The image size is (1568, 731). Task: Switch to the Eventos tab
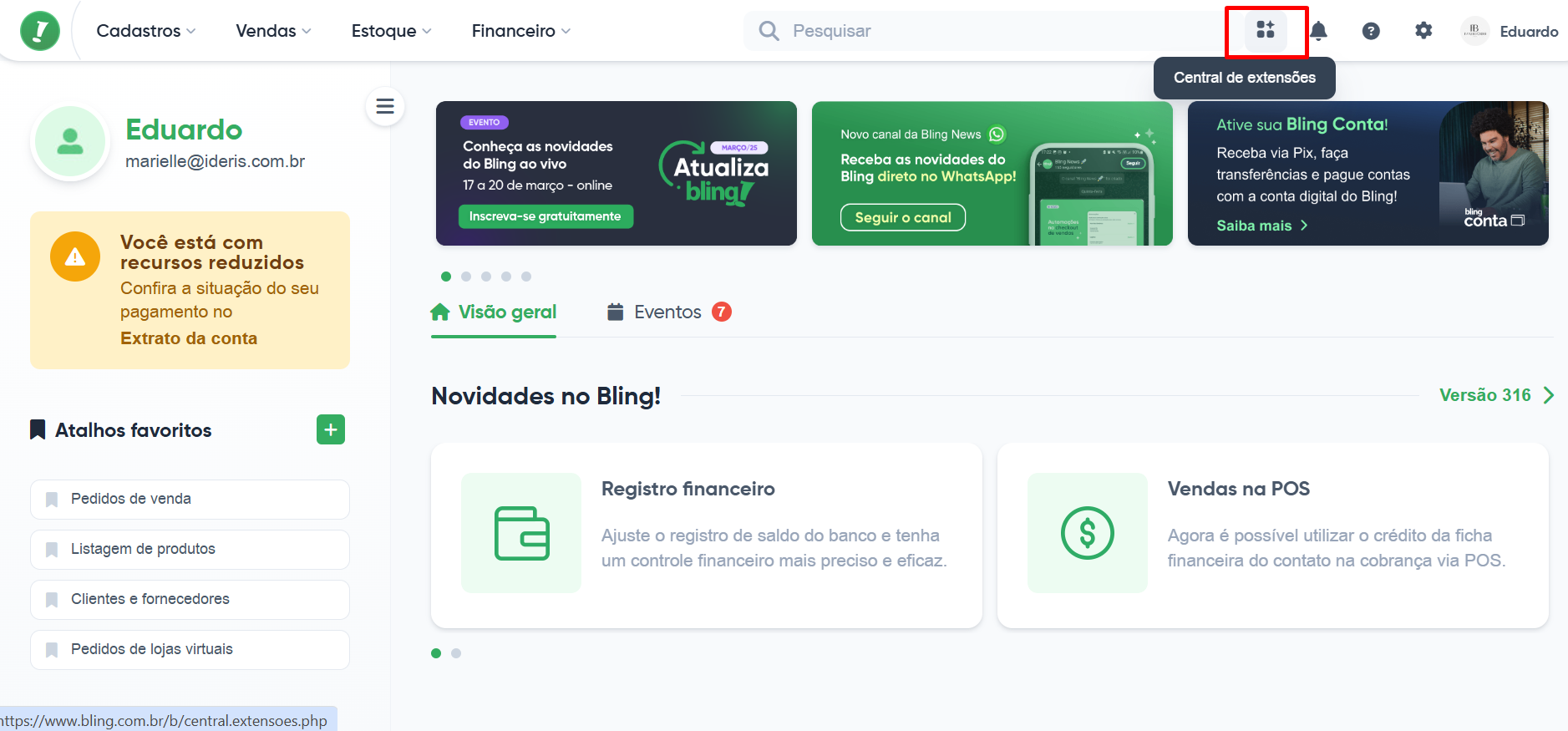click(x=668, y=312)
